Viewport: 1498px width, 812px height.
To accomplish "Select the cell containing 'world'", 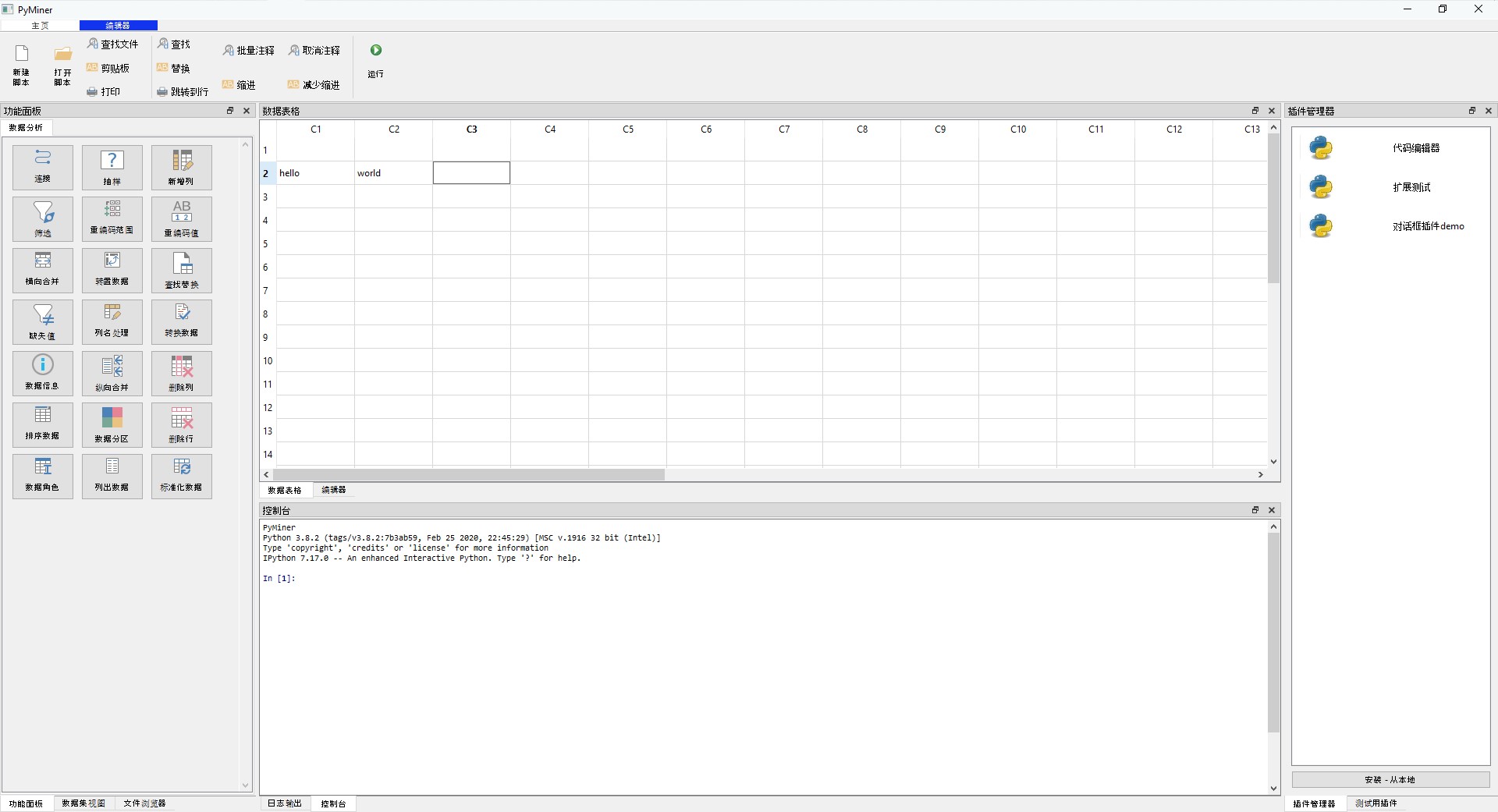I will (x=393, y=173).
